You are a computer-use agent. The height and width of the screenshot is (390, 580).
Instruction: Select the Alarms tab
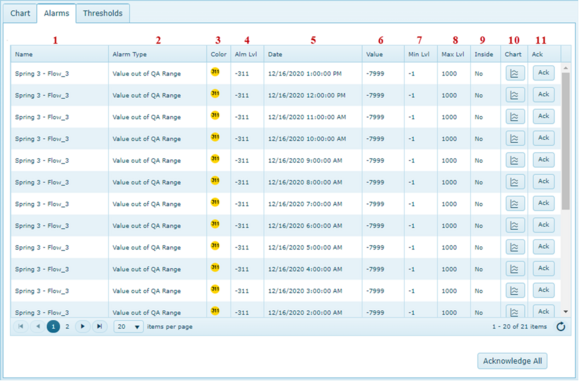point(56,13)
